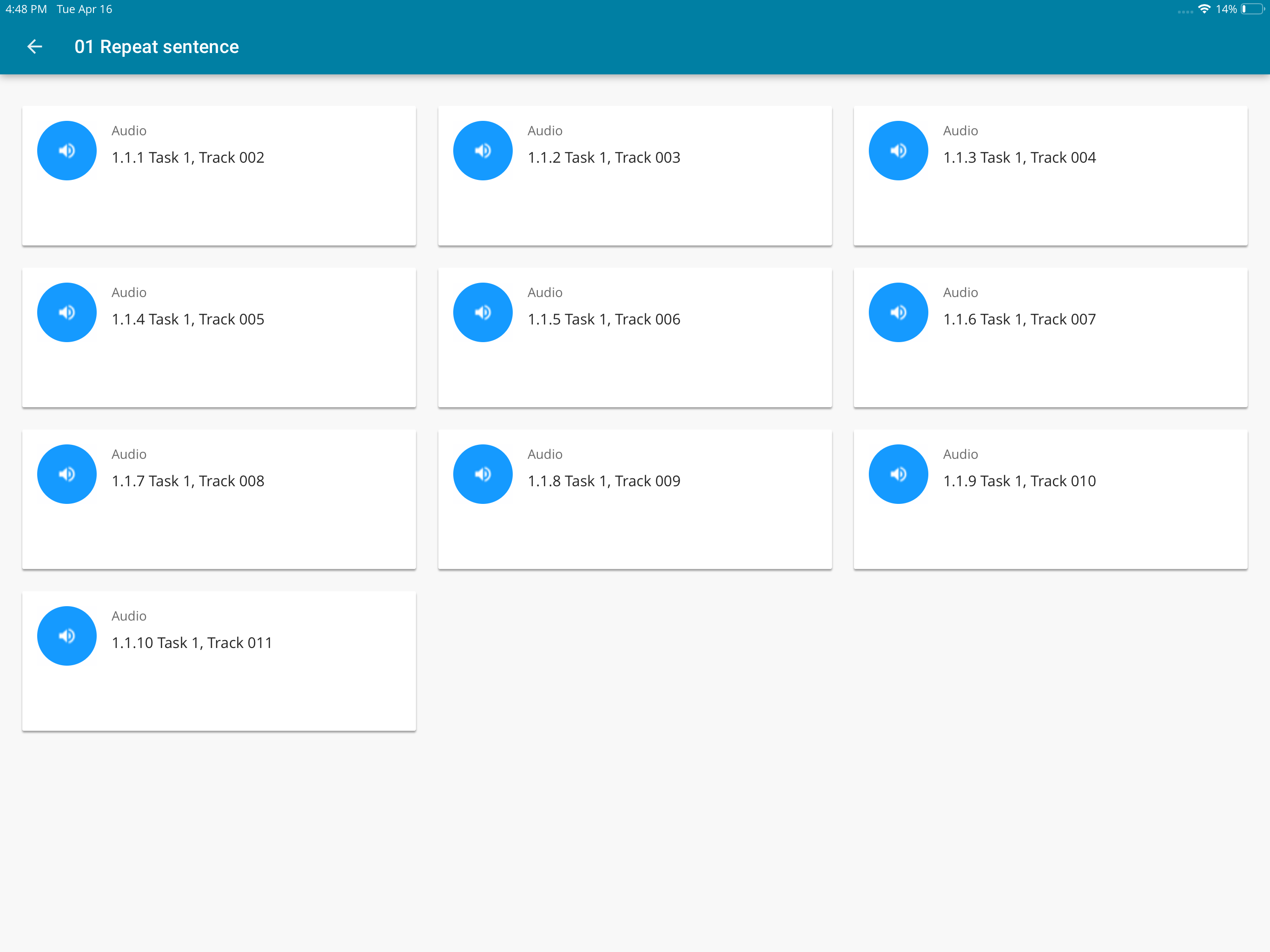This screenshot has height=952, width=1270.
Task: Open '1.1.2 Task 1, Track 003' title
Action: pyautogui.click(x=604, y=158)
